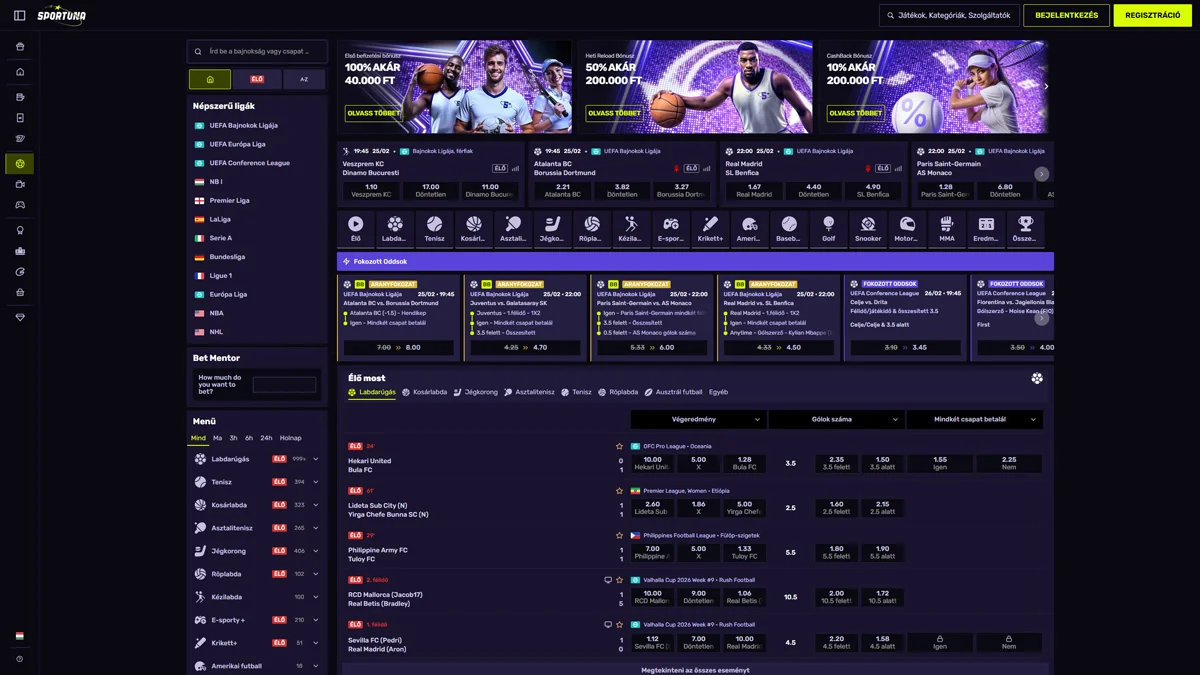The width and height of the screenshot is (1200, 675).
Task: Favorite the Sevilla FC match star
Action: click(620, 624)
